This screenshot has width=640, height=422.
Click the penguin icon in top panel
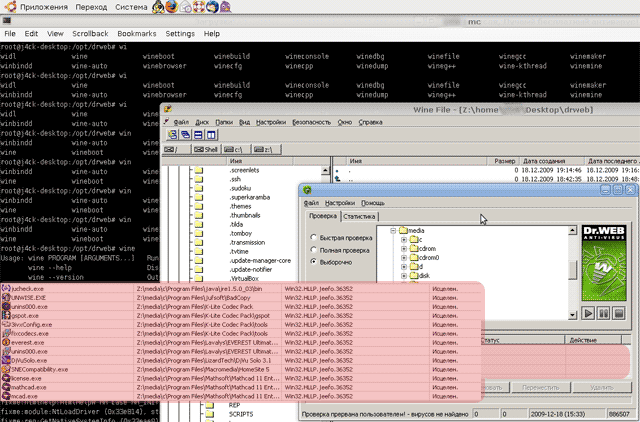(158, 7)
